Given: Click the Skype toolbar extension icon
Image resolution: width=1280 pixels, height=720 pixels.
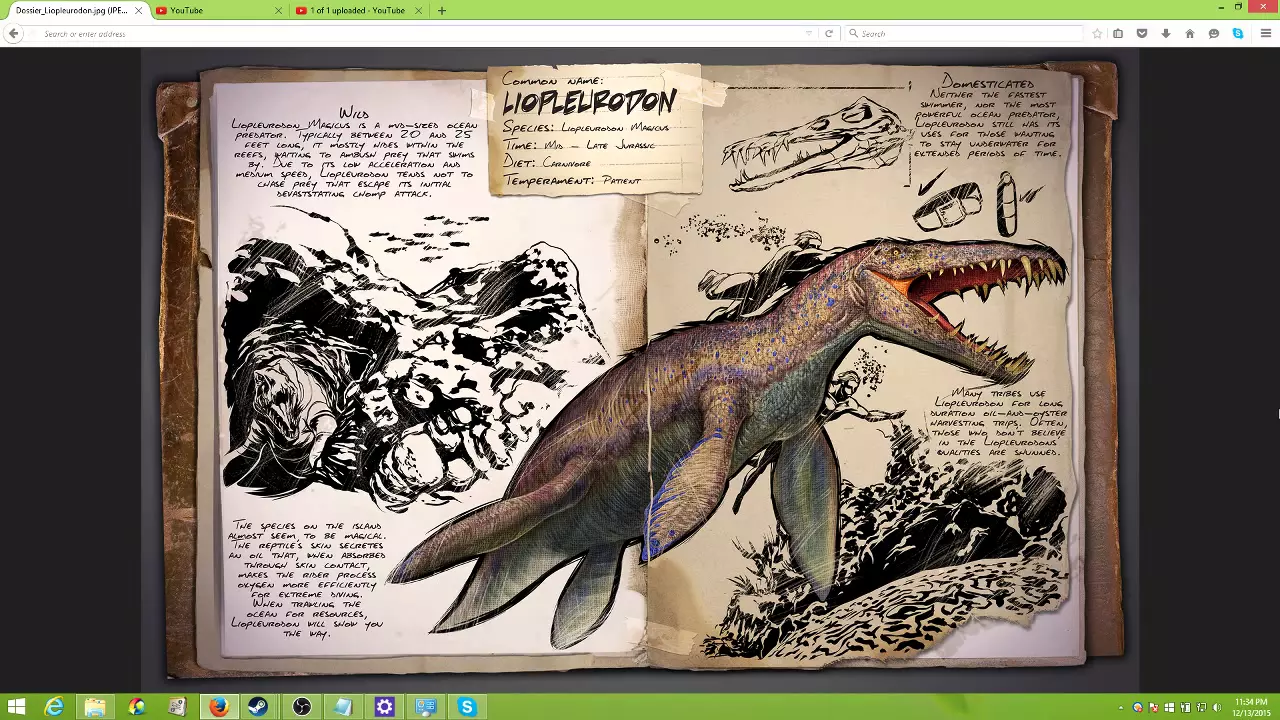Looking at the screenshot, I should point(1238,33).
